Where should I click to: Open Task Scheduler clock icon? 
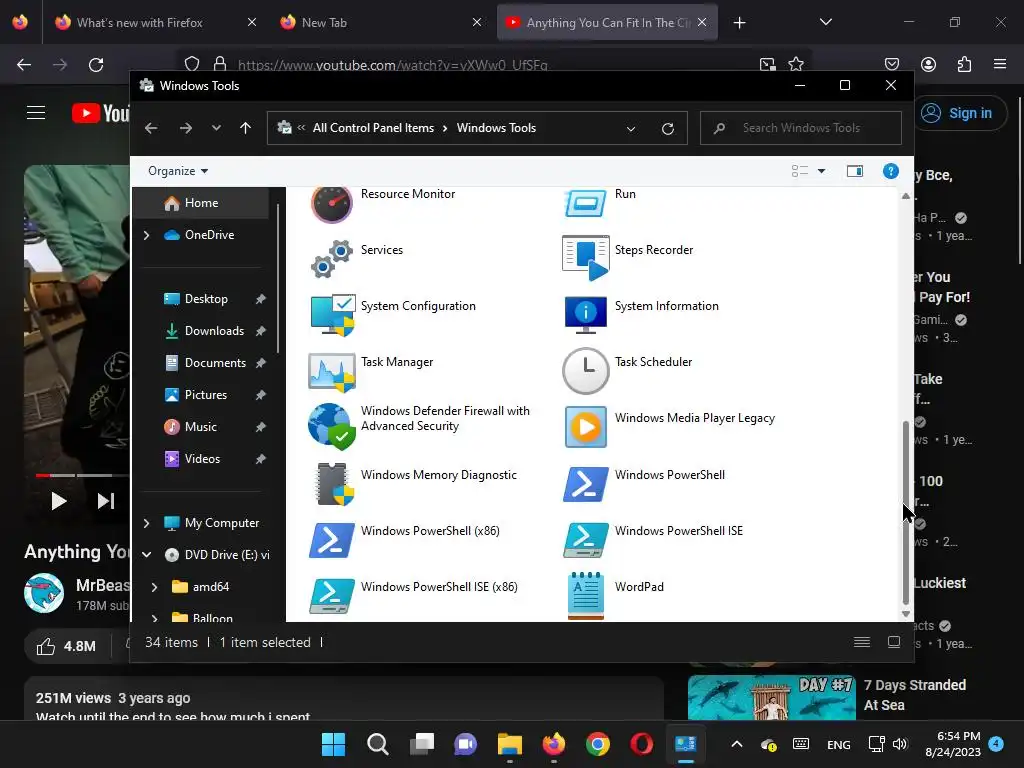point(586,371)
